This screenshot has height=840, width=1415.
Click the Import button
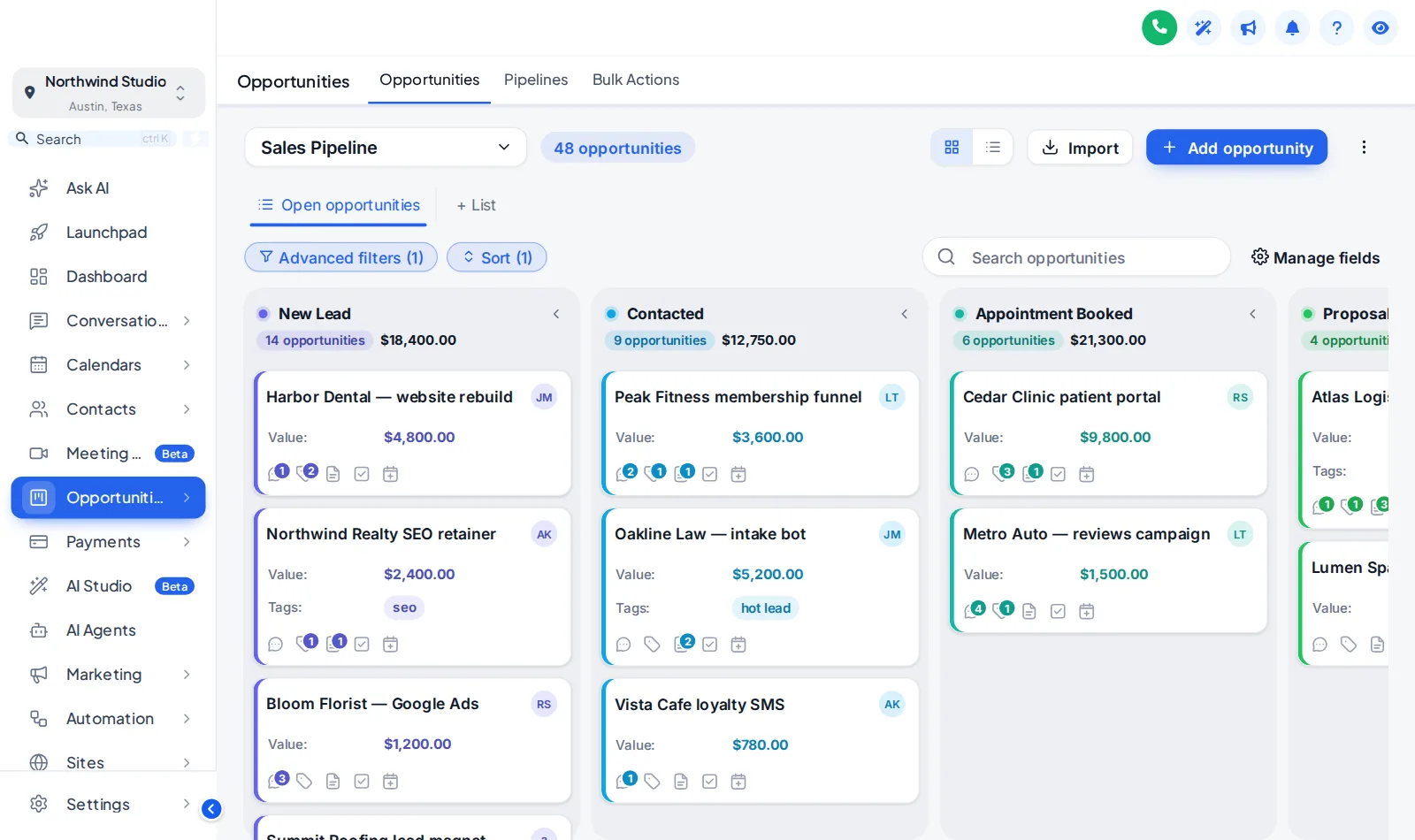coord(1080,148)
